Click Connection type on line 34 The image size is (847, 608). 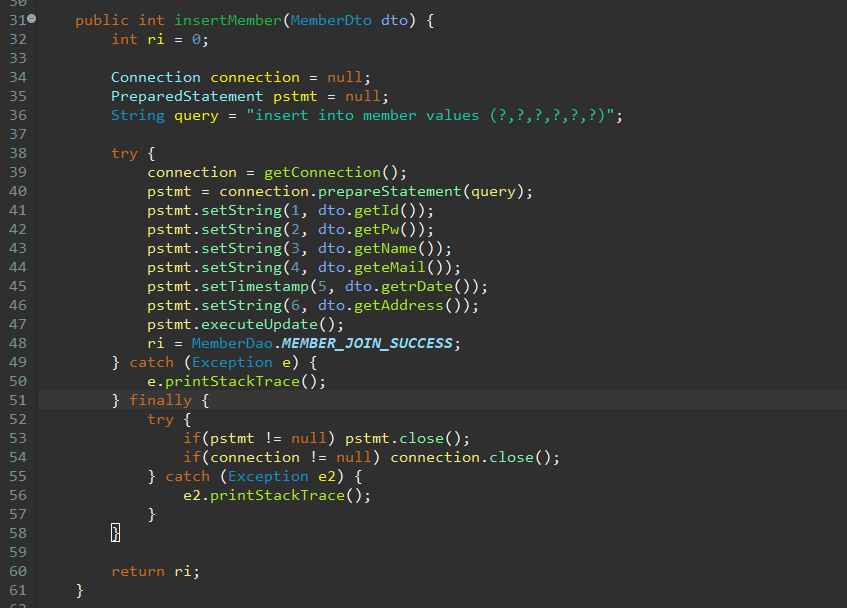coord(156,78)
